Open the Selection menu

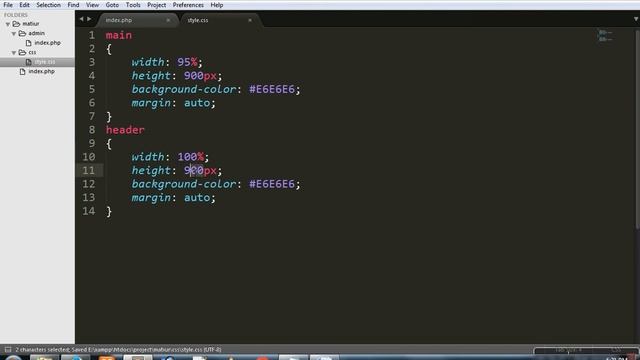point(48,5)
